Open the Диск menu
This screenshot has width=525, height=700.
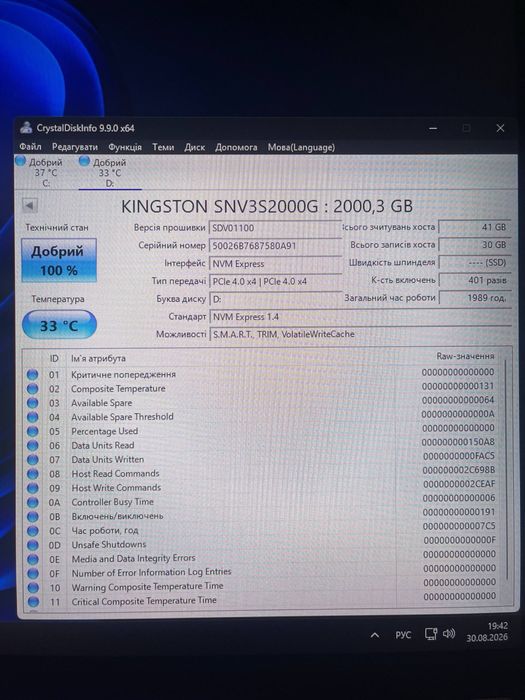coord(195,147)
